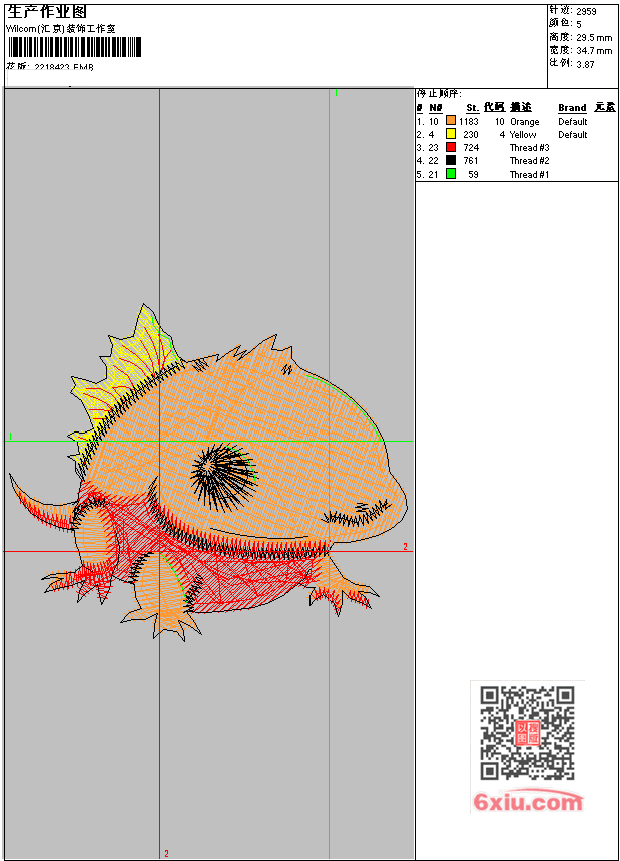Click the QR code image
The image size is (620, 861).
click(527, 733)
